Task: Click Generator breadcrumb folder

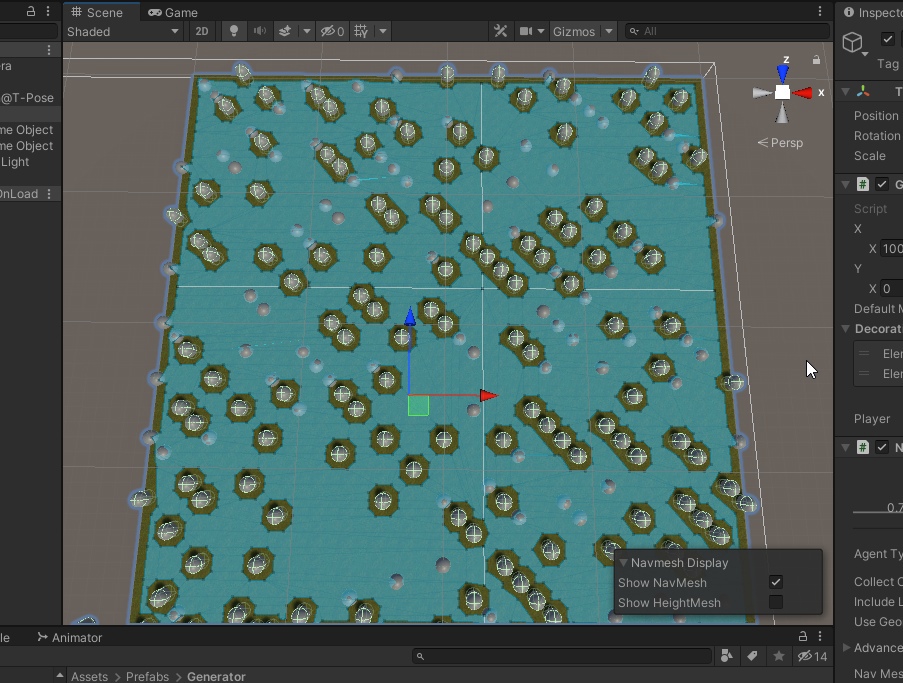Action: pos(216,676)
